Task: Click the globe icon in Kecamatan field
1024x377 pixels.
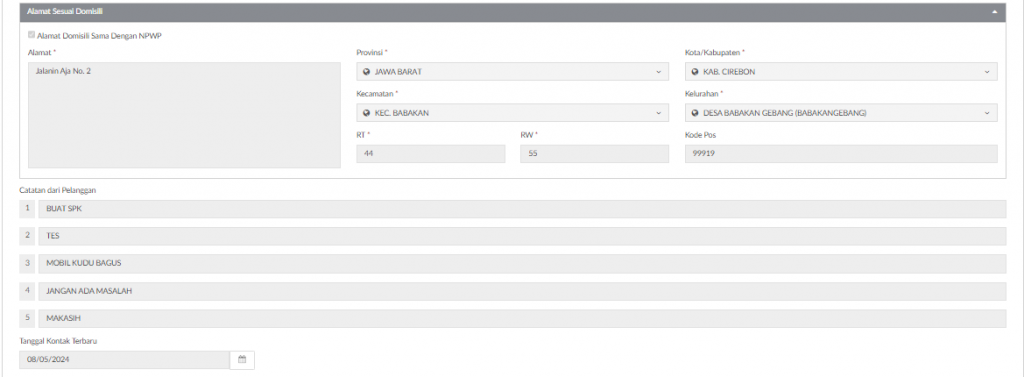Action: tap(367, 113)
